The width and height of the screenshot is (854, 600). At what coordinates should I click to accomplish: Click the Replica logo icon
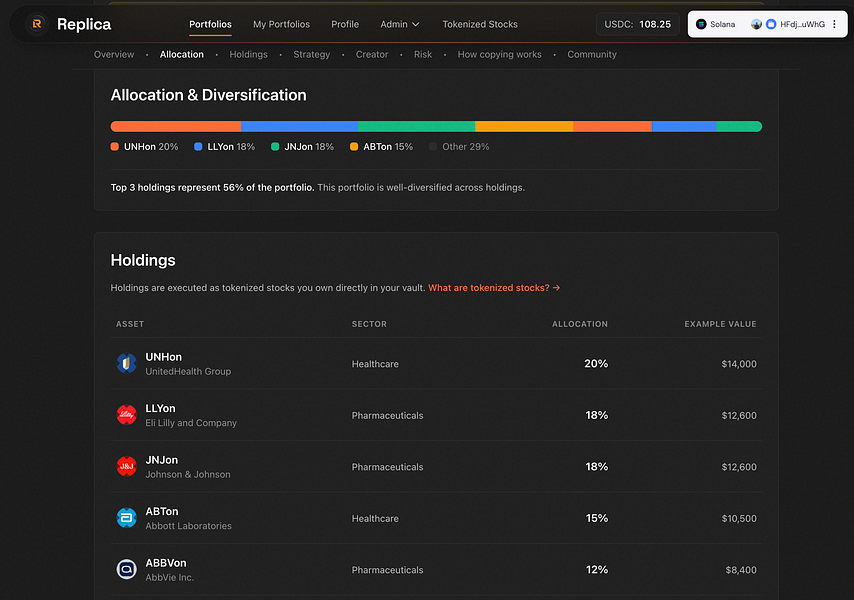point(37,24)
